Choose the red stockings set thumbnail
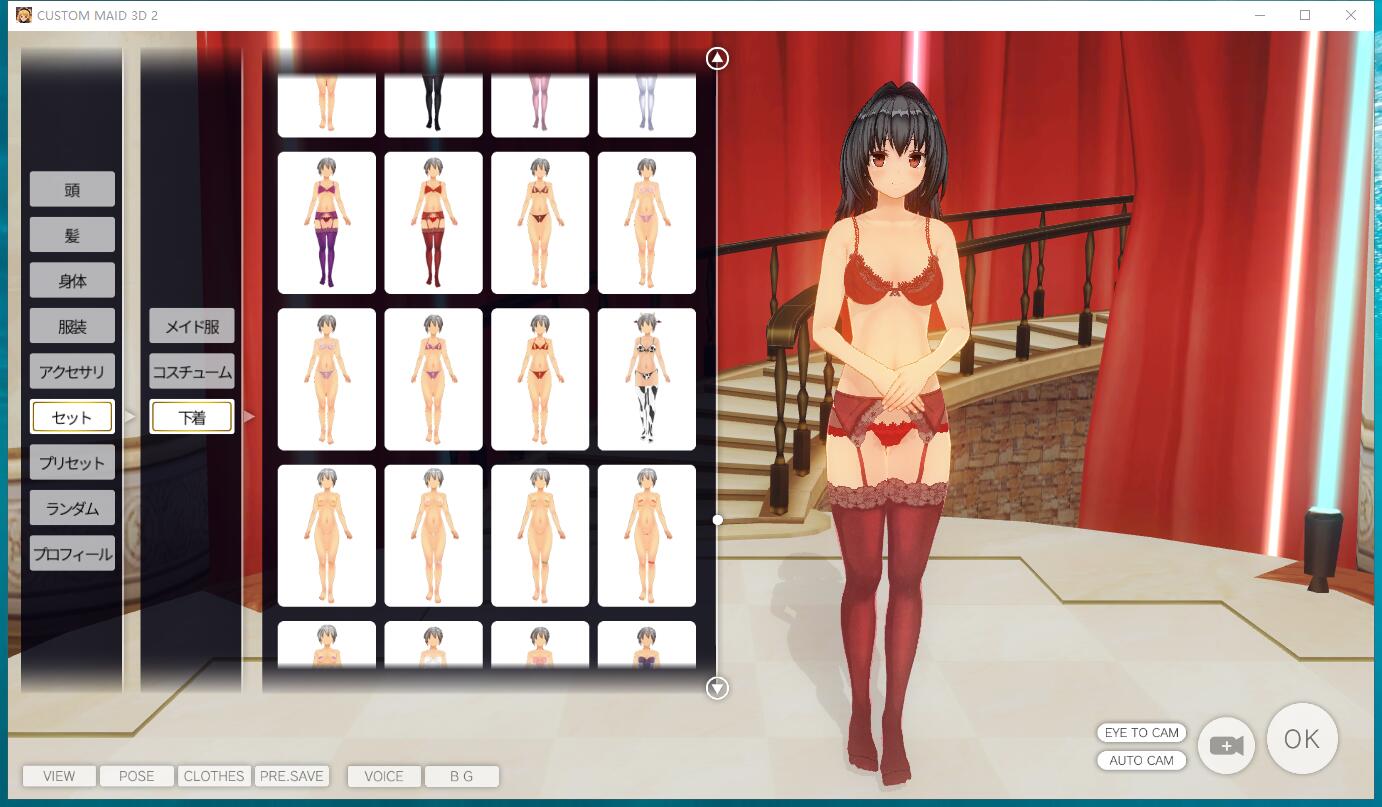Viewport: 1382px width, 807px height. (x=433, y=223)
